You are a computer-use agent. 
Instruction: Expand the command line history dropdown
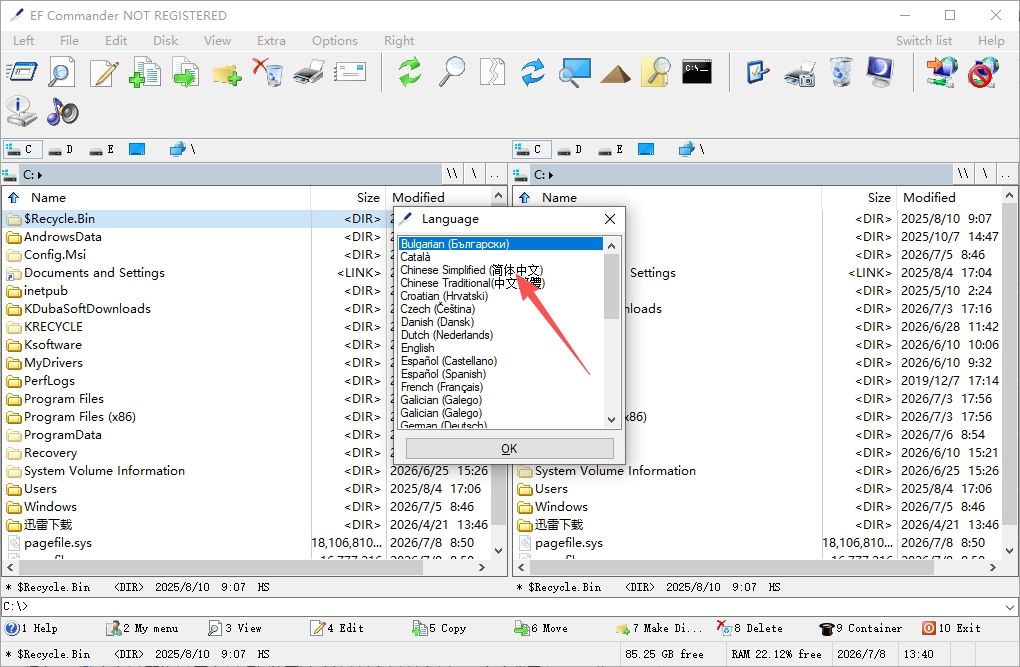pyautogui.click(x=1010, y=607)
